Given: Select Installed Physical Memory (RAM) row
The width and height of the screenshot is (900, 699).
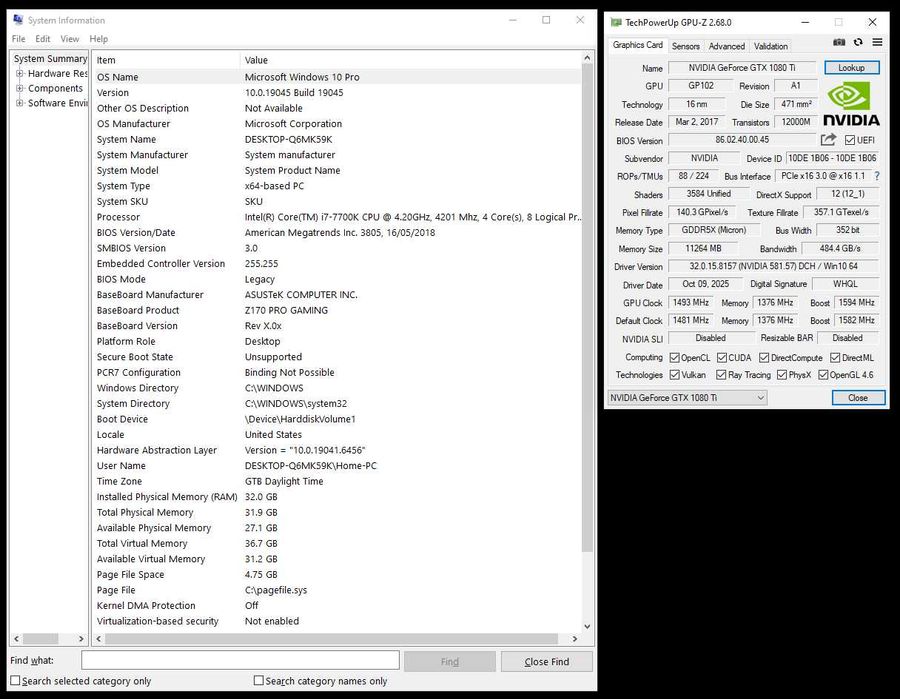Looking at the screenshot, I should (x=336, y=497).
